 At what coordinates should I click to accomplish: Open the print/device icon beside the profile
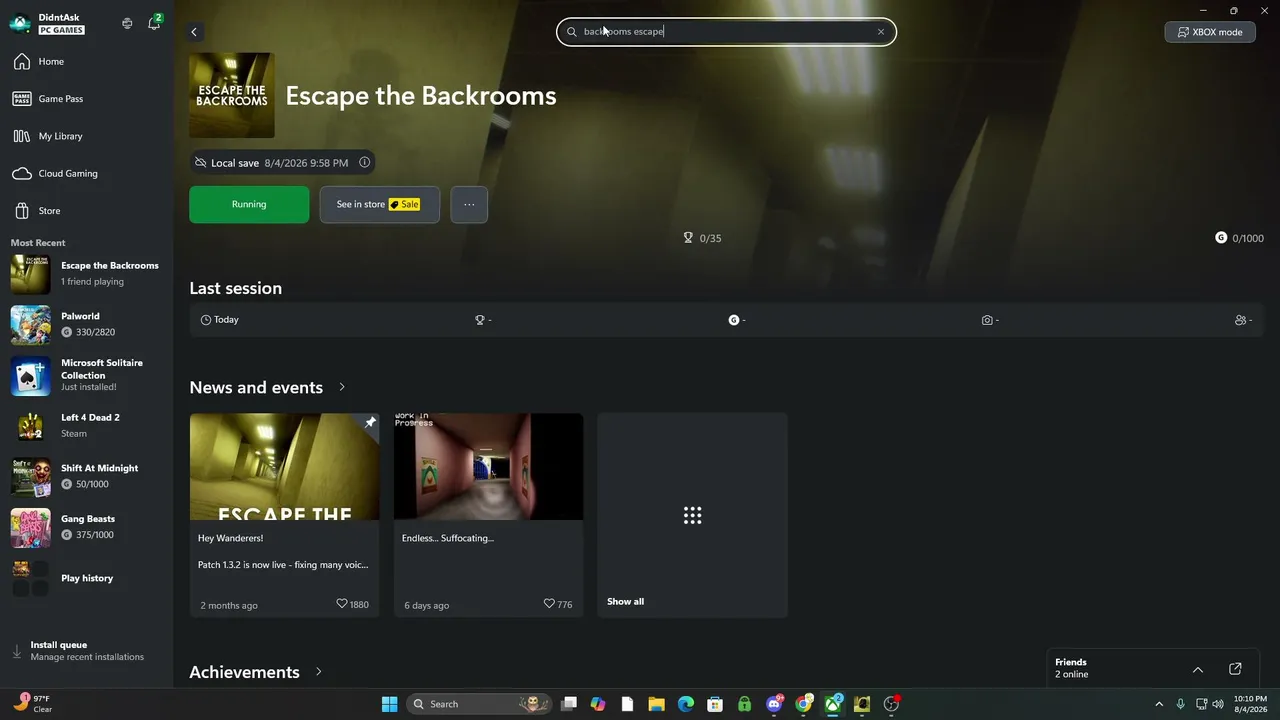click(x=127, y=23)
